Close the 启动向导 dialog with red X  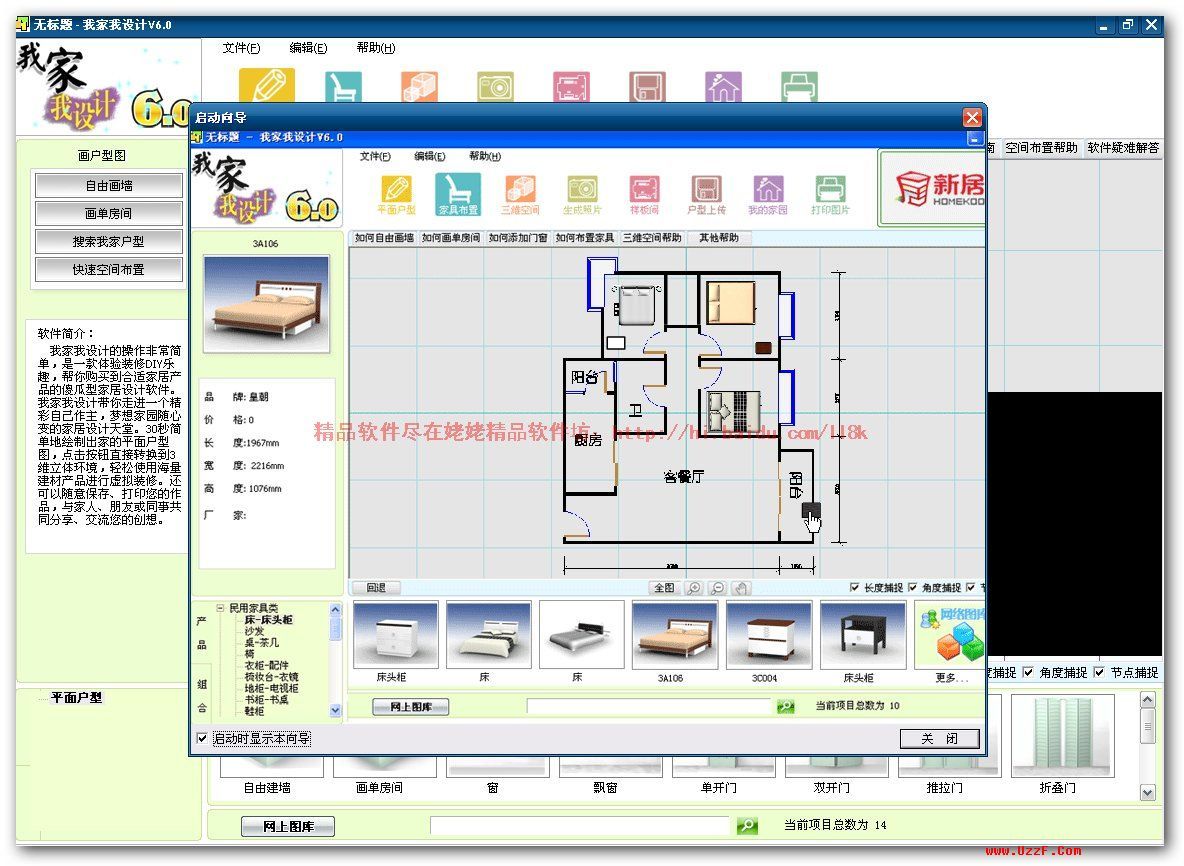pyautogui.click(x=972, y=117)
